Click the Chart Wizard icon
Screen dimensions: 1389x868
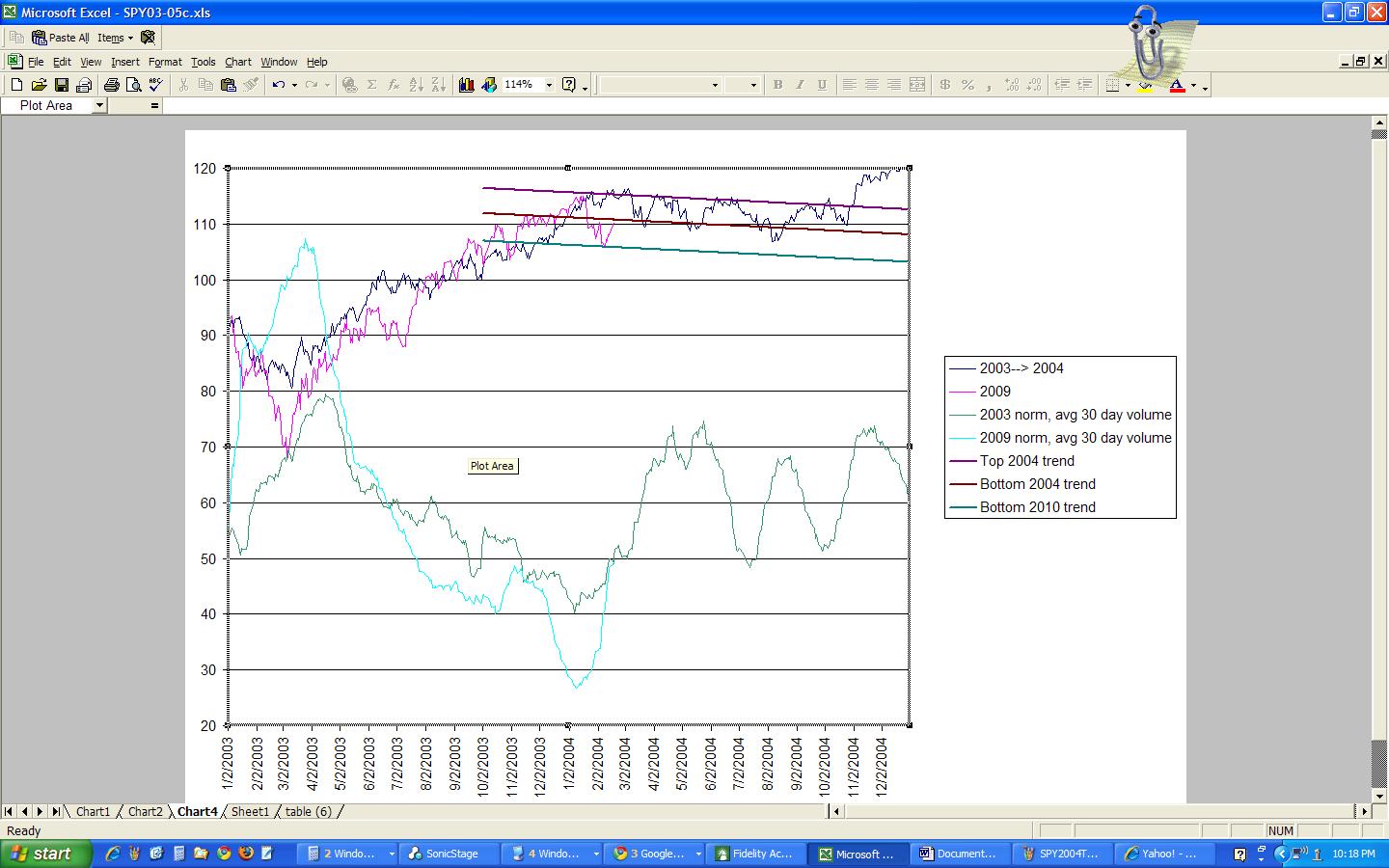coord(467,85)
